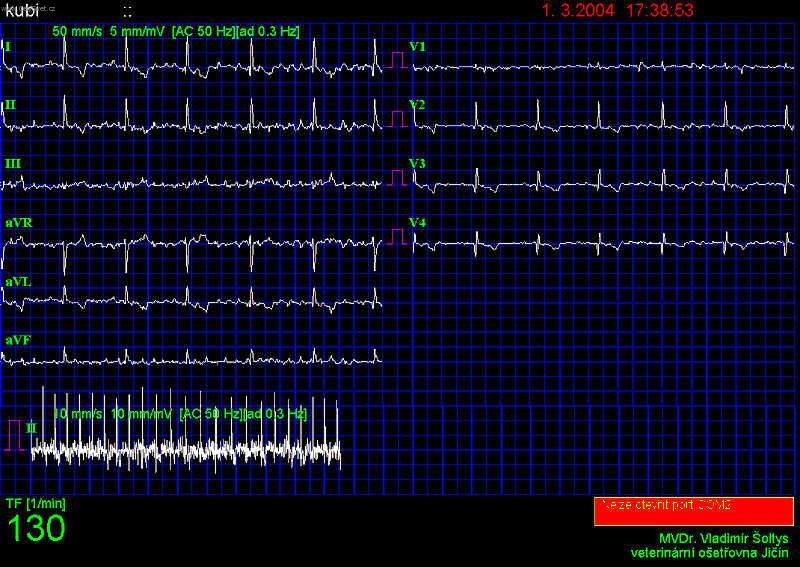Select the aVF lead label
This screenshot has height=567, width=800.
[18, 340]
